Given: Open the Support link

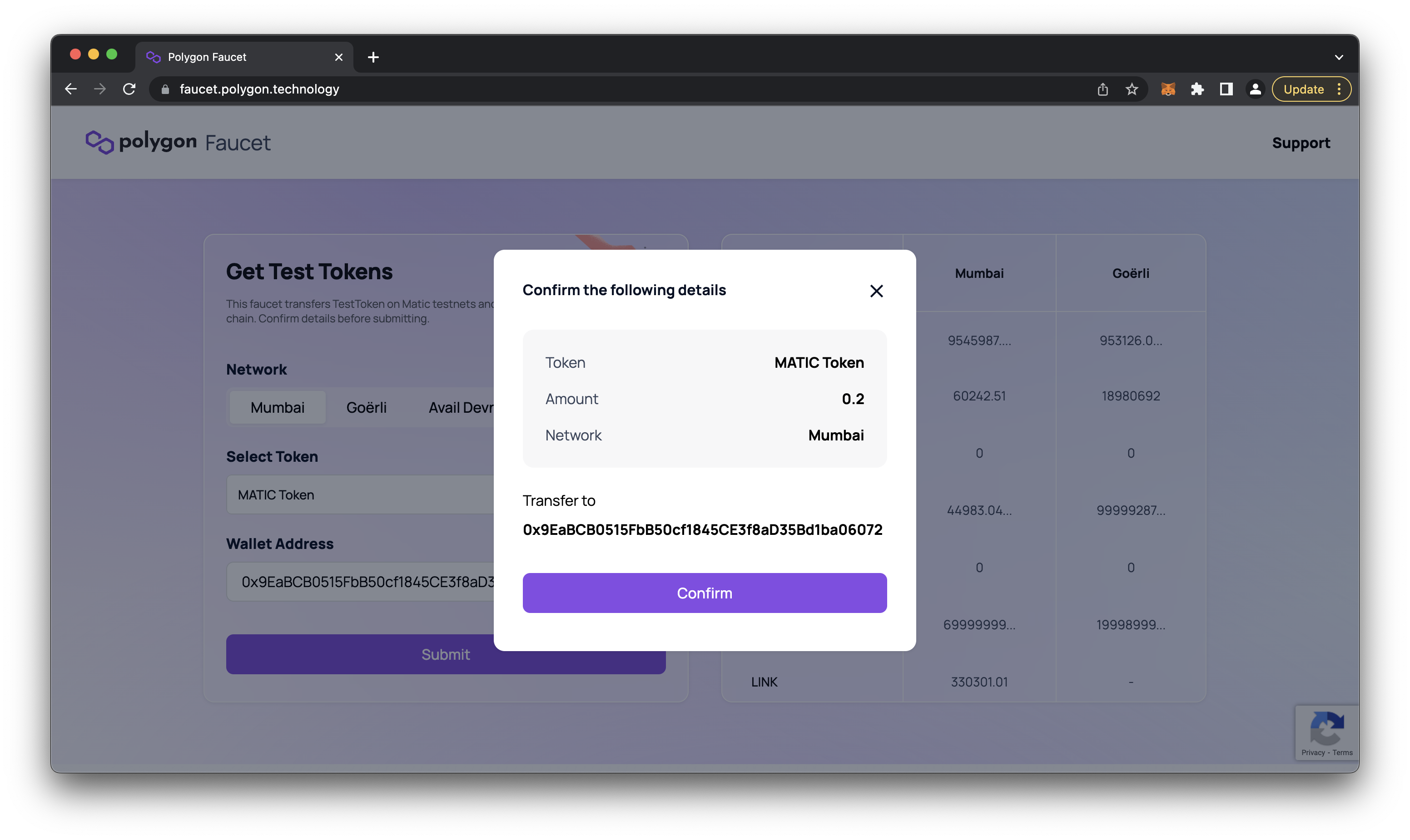Looking at the screenshot, I should pos(1301,143).
